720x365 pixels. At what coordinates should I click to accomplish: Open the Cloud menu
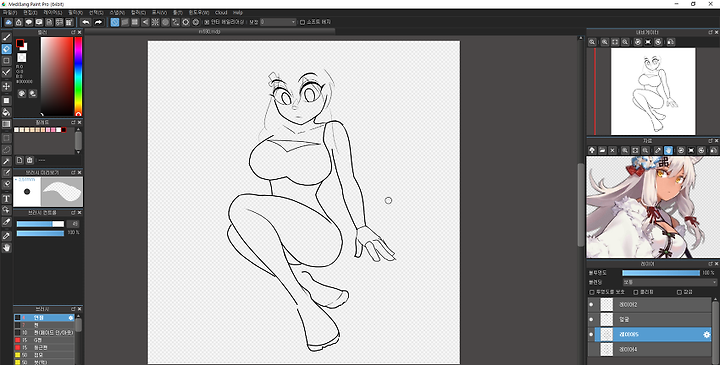coord(221,12)
